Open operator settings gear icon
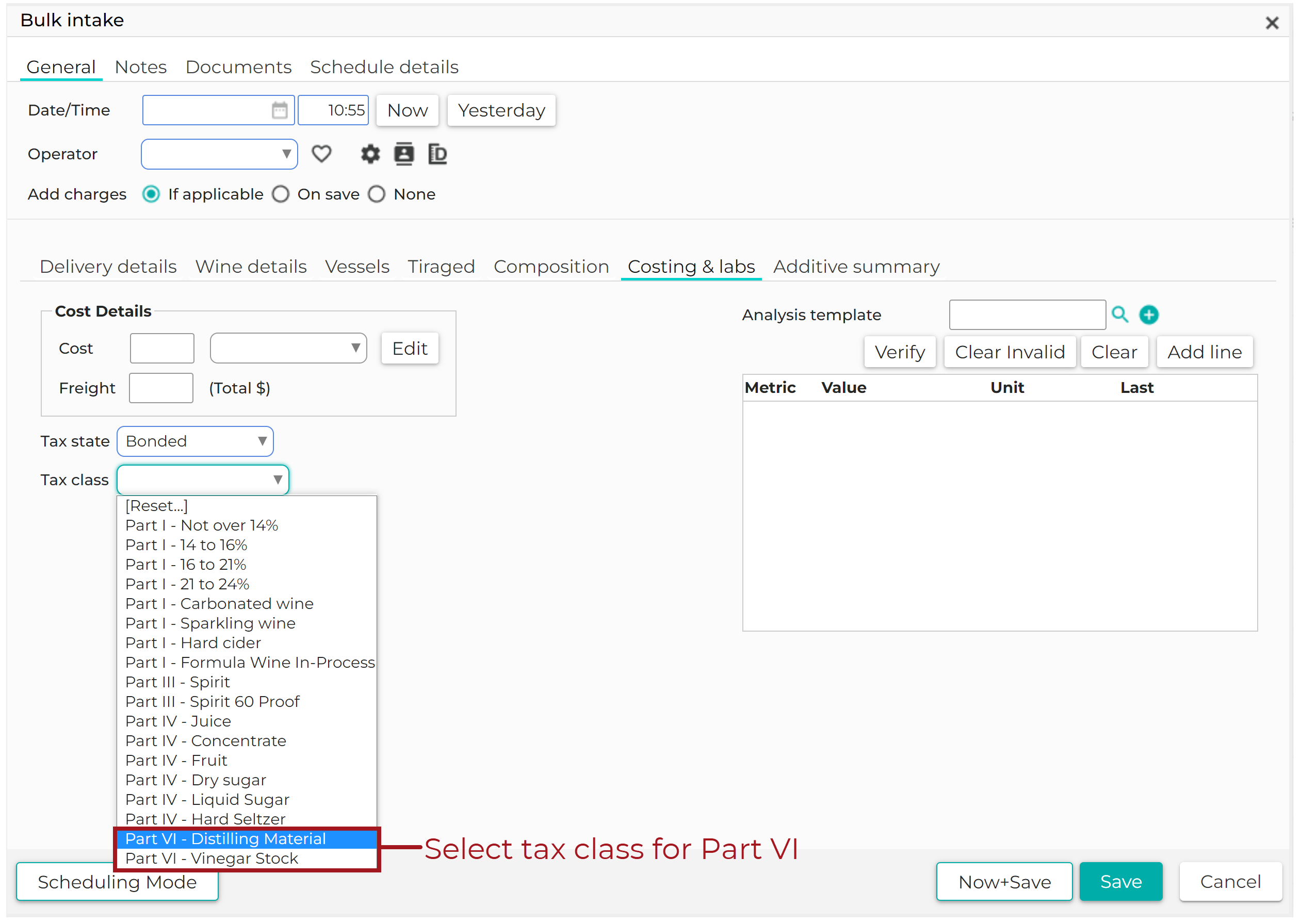This screenshot has width=1301, height=924. (x=370, y=154)
